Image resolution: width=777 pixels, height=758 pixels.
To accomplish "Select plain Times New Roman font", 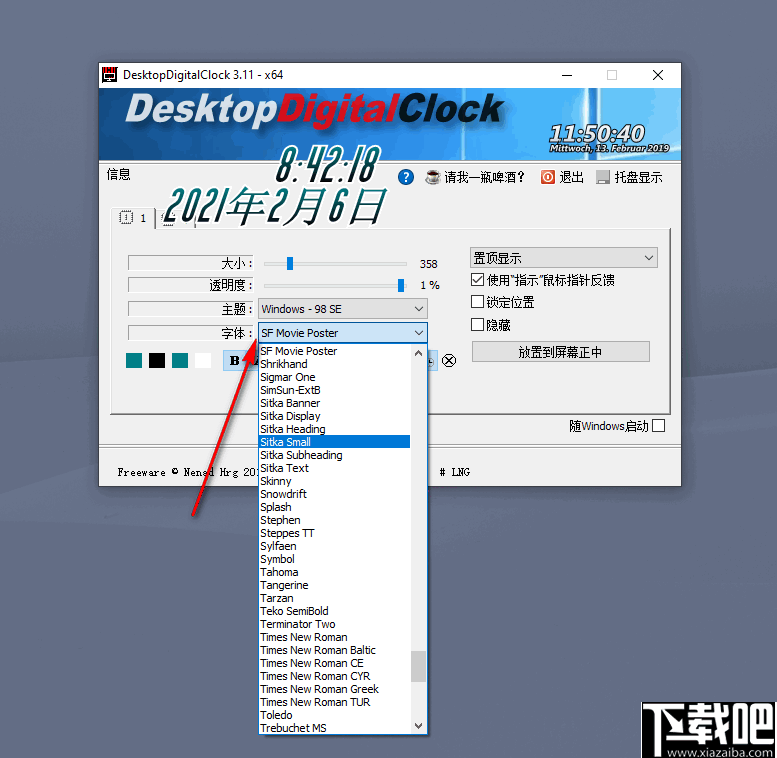I will point(334,637).
